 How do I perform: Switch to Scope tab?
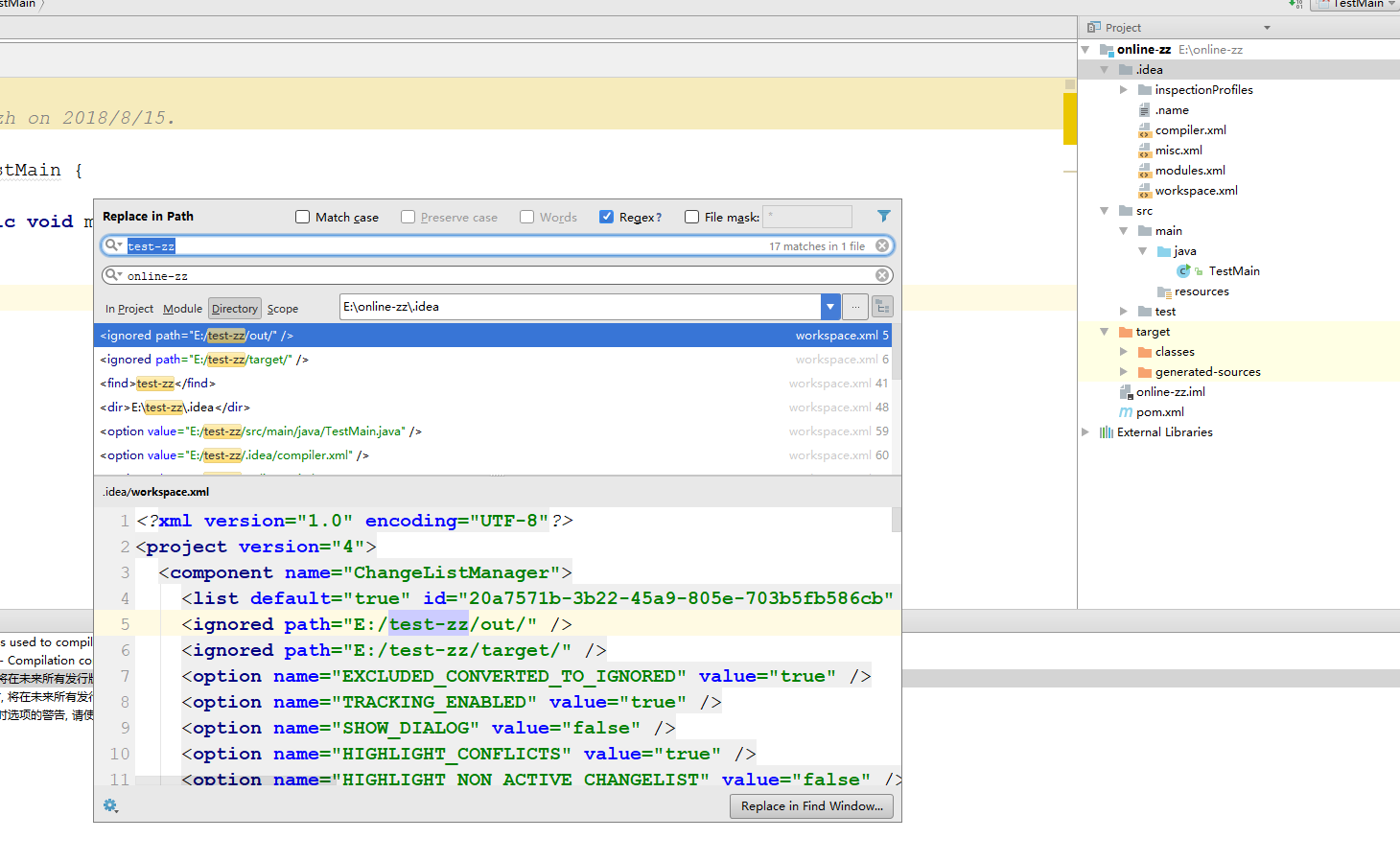click(283, 309)
